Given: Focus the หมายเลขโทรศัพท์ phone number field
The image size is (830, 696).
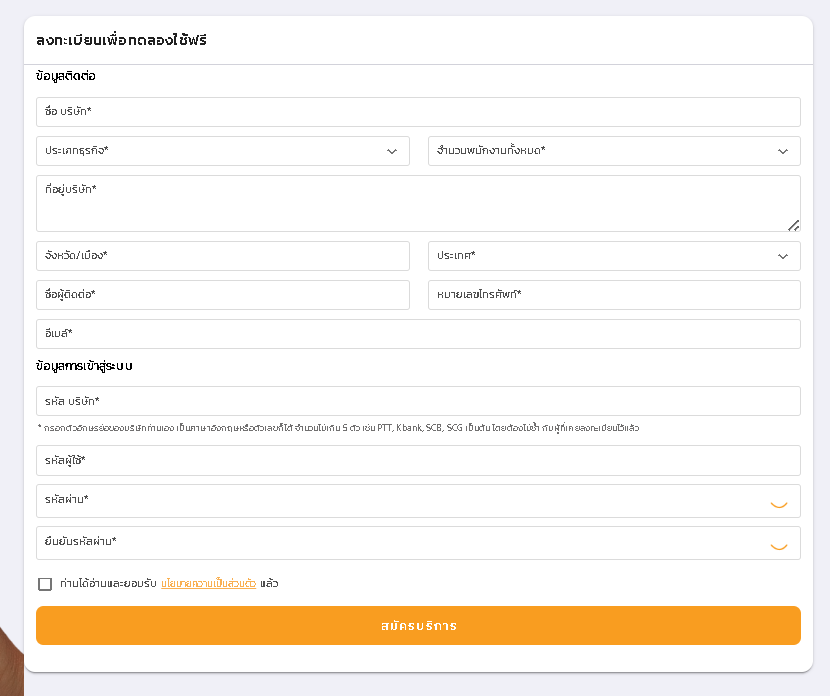Looking at the screenshot, I should pos(614,294).
